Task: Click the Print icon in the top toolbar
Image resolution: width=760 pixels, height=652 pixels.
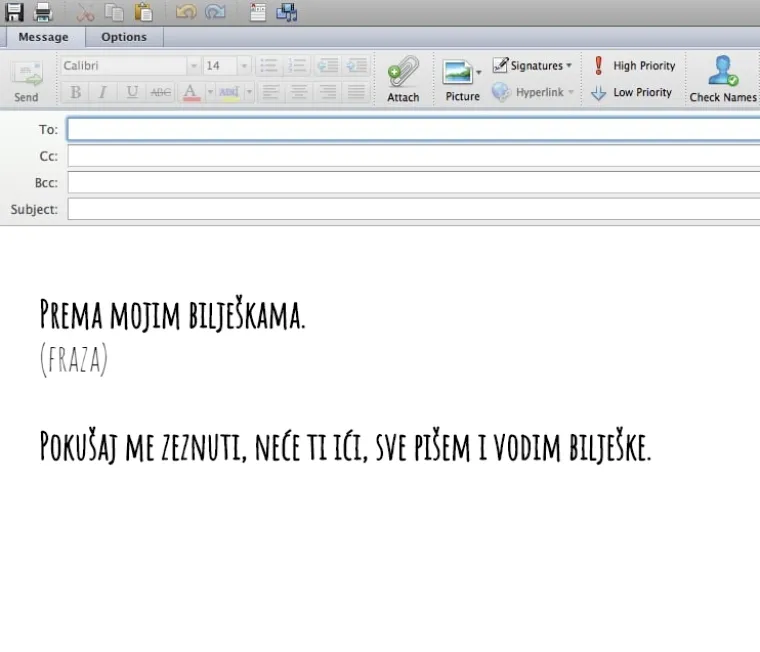Action: 43,12
